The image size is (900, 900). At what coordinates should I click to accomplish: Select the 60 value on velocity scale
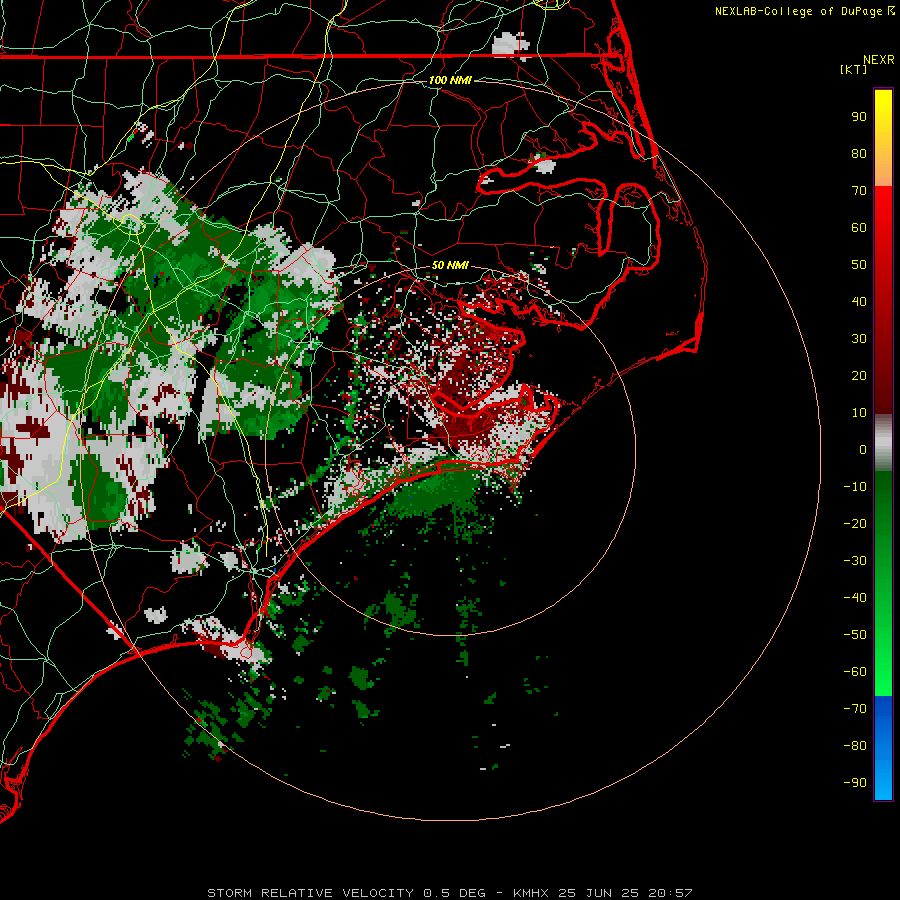tap(859, 228)
